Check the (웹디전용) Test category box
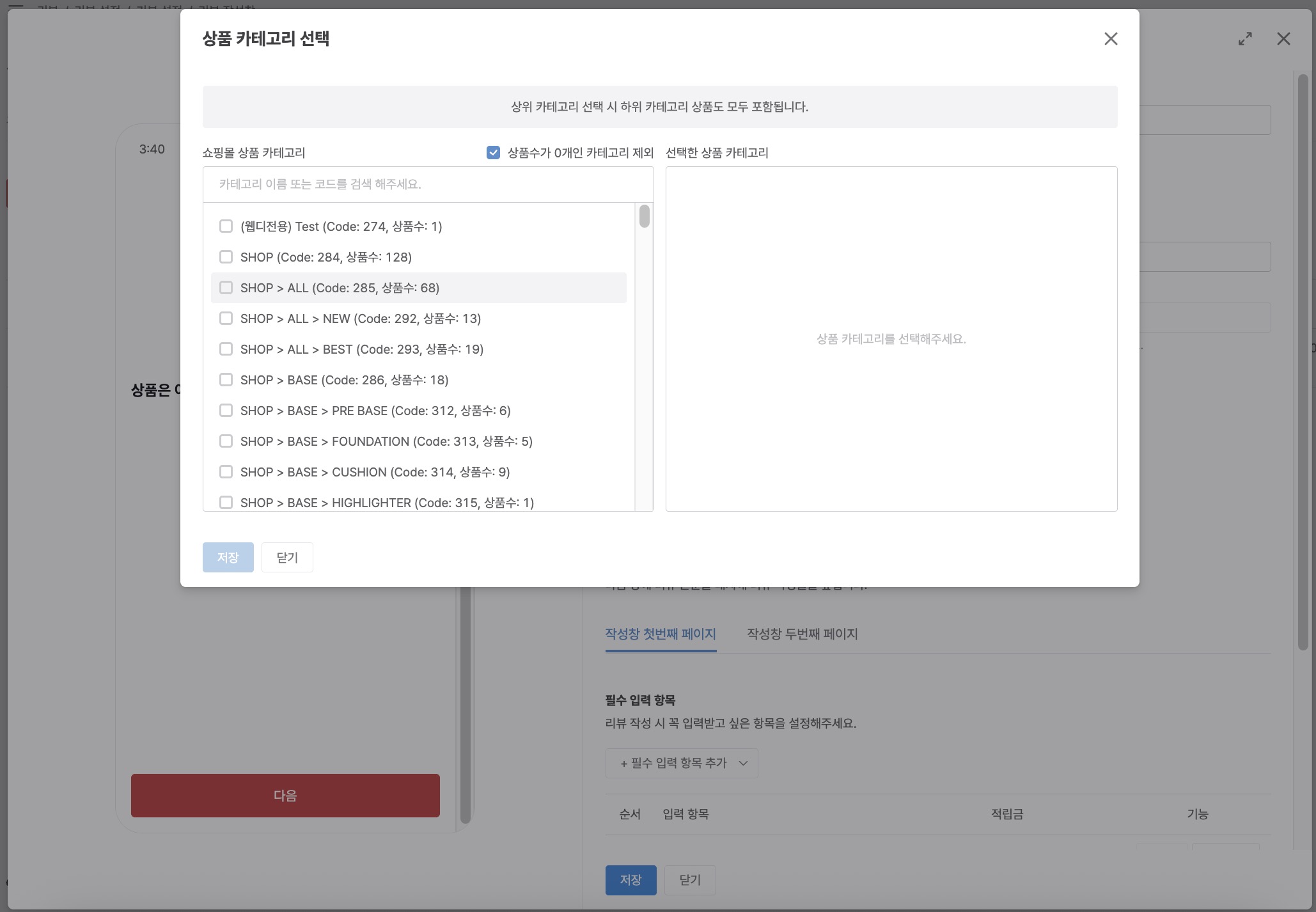The image size is (1316, 912). tap(226, 226)
